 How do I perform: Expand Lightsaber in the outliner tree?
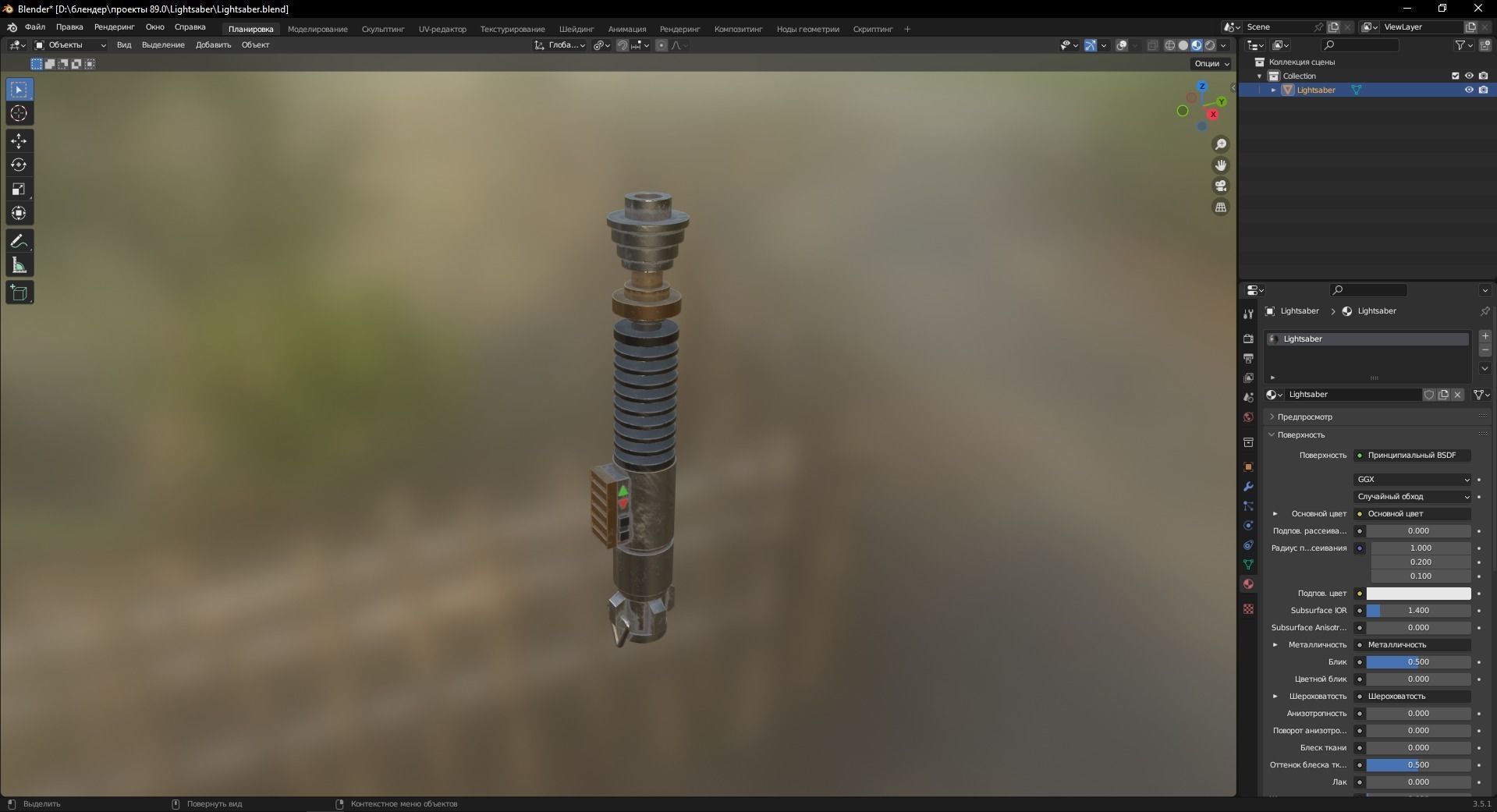pos(1274,90)
